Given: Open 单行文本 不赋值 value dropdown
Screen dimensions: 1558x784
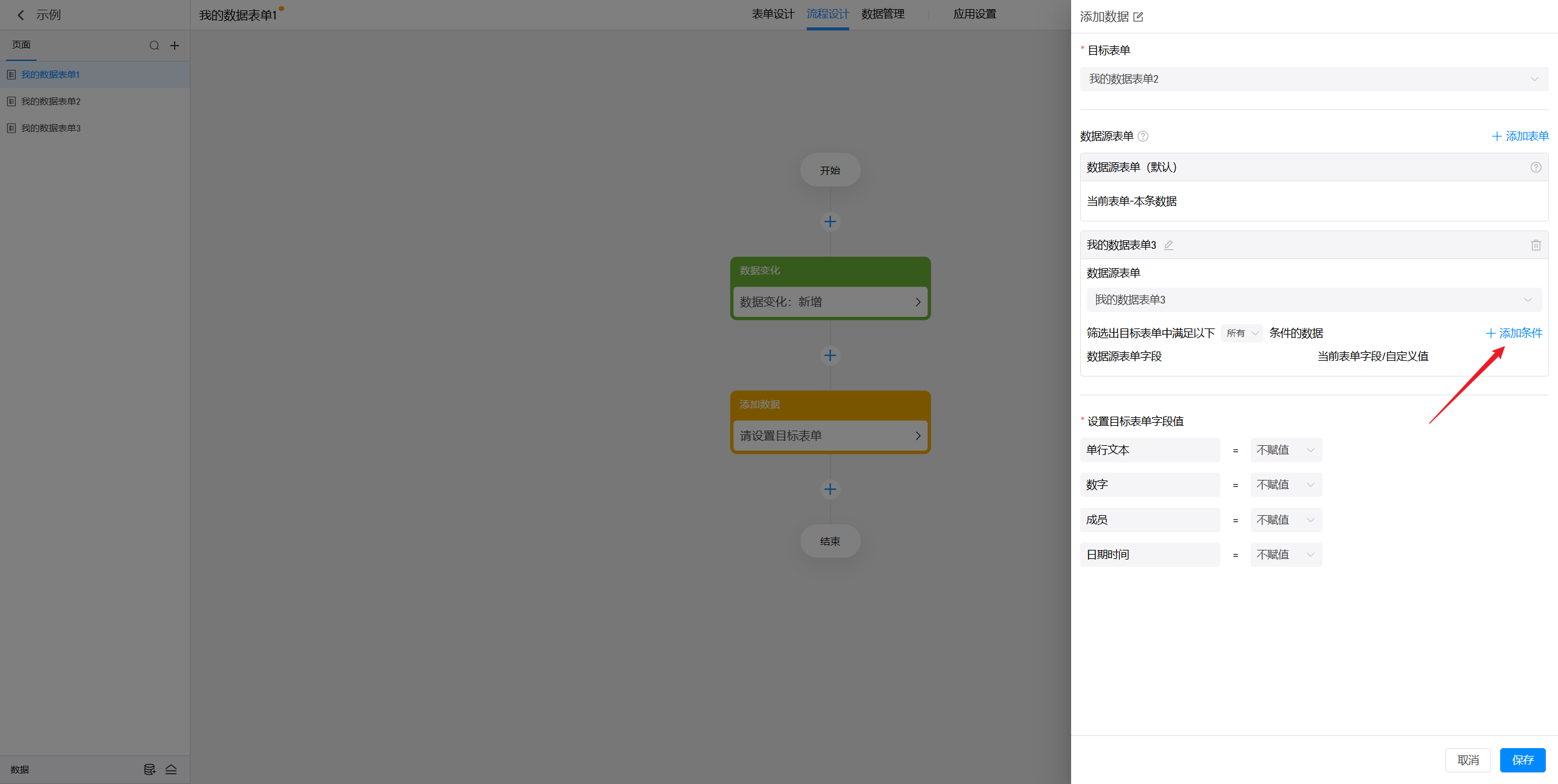Looking at the screenshot, I should [x=1285, y=450].
